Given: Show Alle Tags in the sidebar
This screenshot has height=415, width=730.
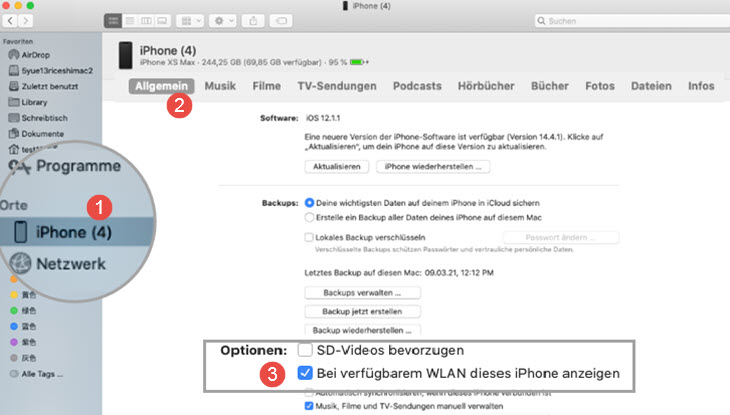Looking at the screenshot, I should tap(36, 374).
